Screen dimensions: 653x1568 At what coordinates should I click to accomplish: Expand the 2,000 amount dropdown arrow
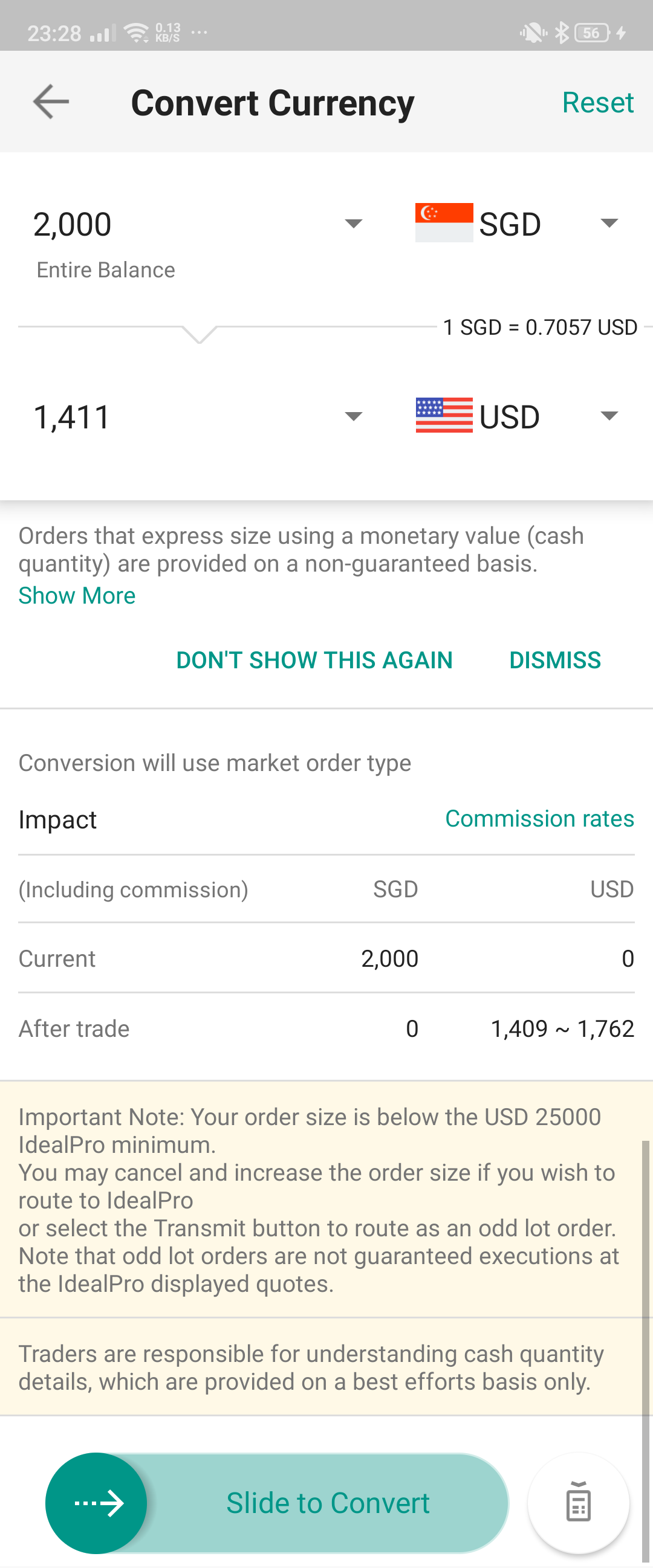[x=353, y=224]
